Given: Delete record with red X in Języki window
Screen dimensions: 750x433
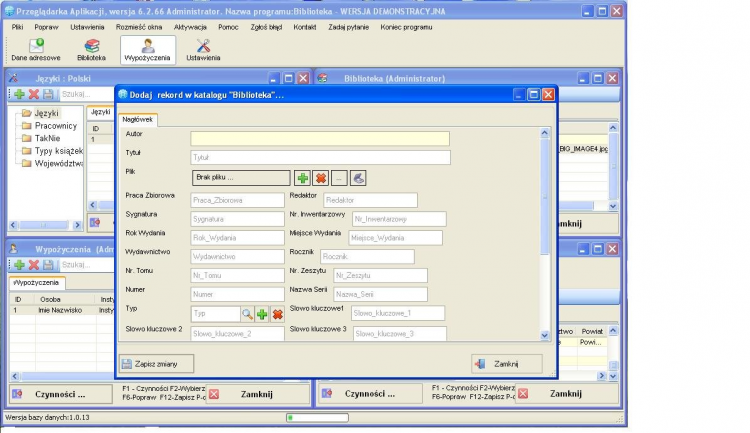Looking at the screenshot, I should click(x=33, y=94).
